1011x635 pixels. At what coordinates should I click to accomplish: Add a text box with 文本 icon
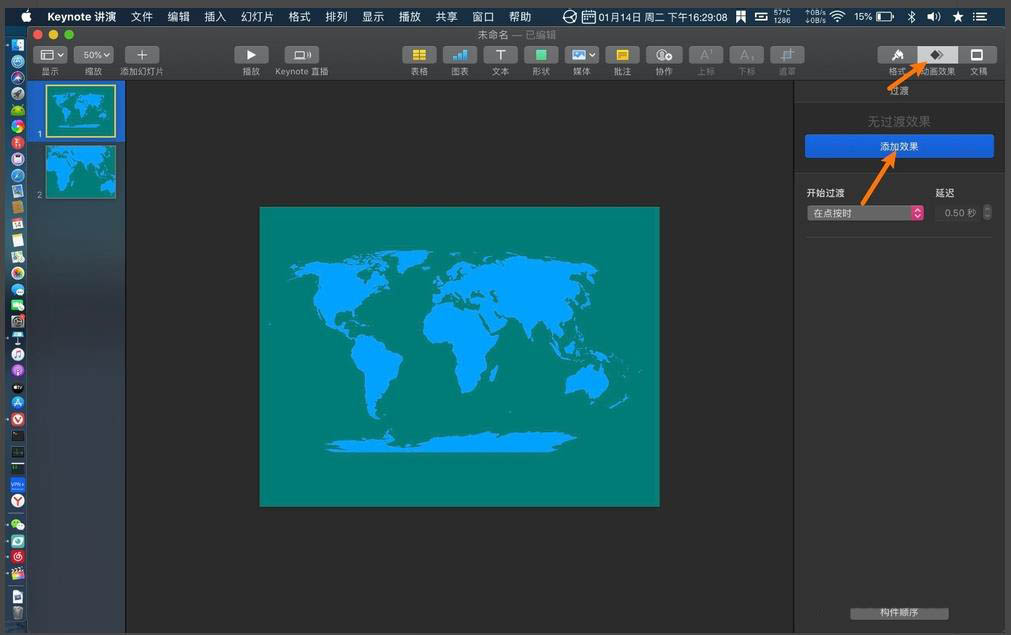(x=500, y=55)
